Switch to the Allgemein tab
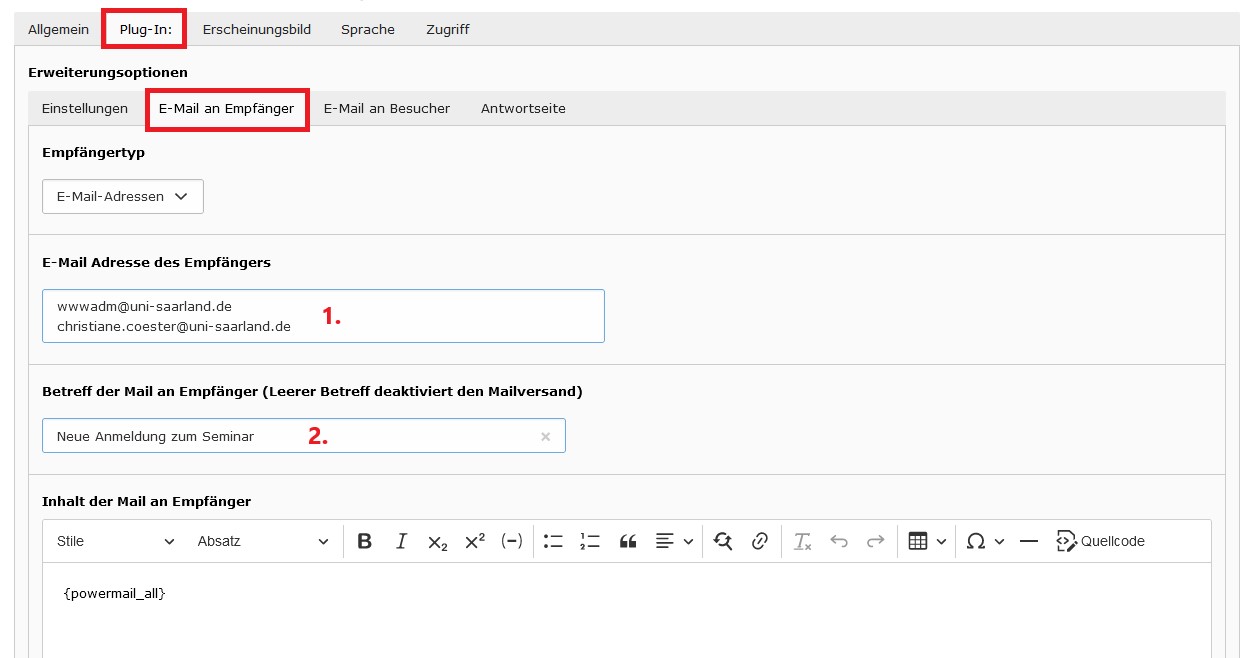Image resolution: width=1254 pixels, height=658 pixels. [x=58, y=29]
